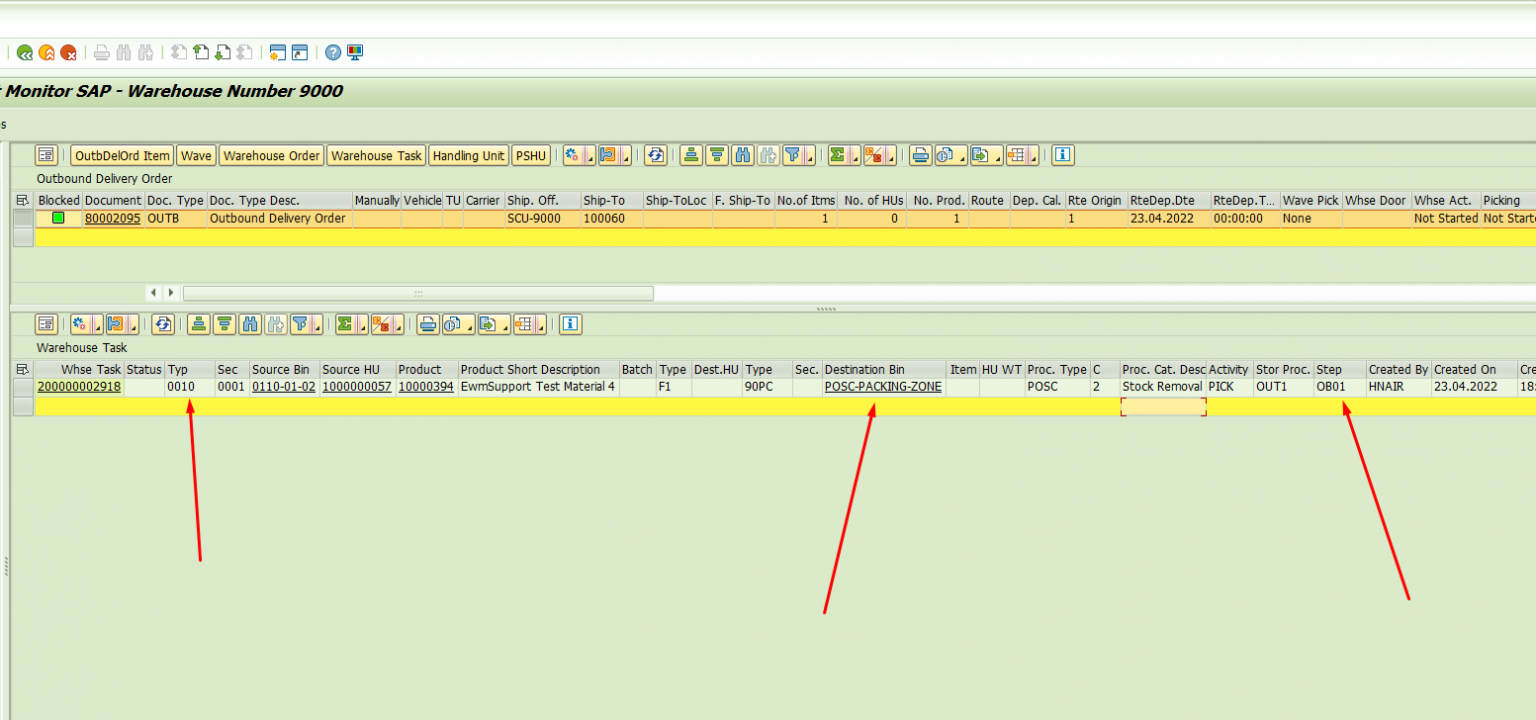This screenshot has width=1536, height=720.
Task: Click the left arrow of the horizontal scrollbar
Action: 155,293
